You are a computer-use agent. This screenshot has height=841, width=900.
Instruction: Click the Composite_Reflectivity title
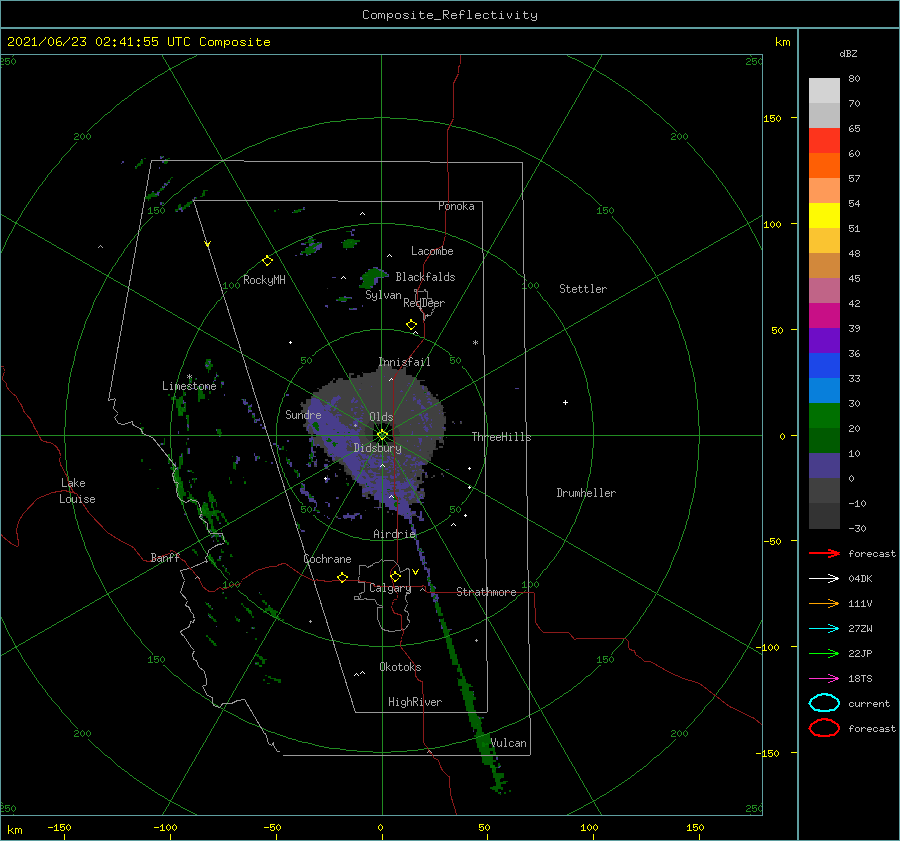point(449,15)
